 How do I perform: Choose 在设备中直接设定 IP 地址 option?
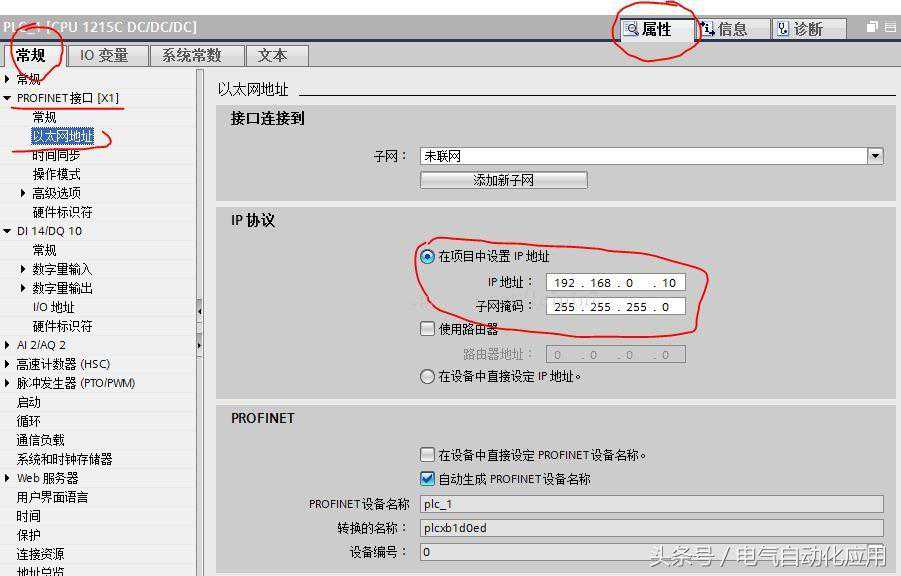click(x=428, y=377)
